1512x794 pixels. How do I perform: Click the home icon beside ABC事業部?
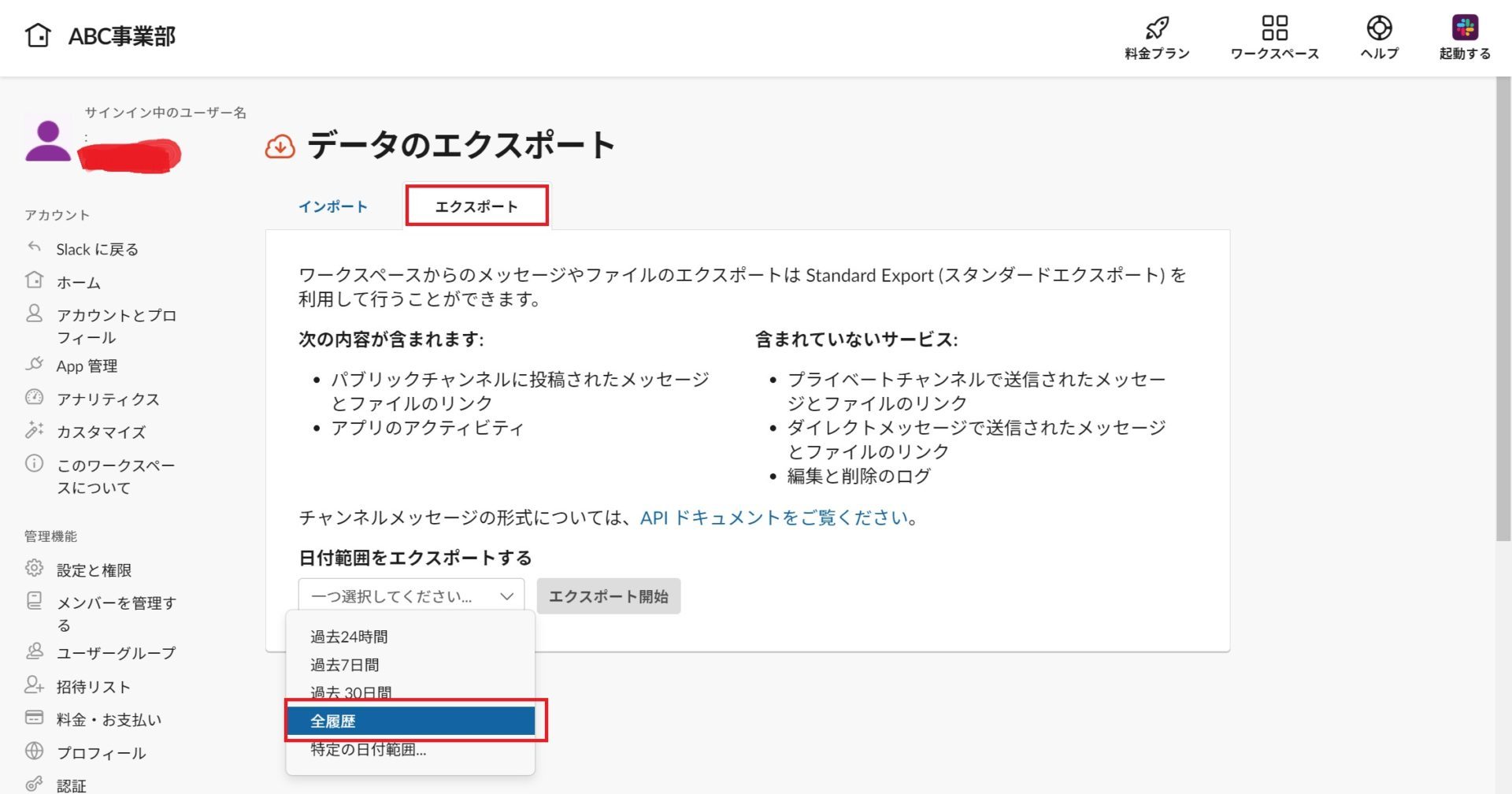click(38, 35)
